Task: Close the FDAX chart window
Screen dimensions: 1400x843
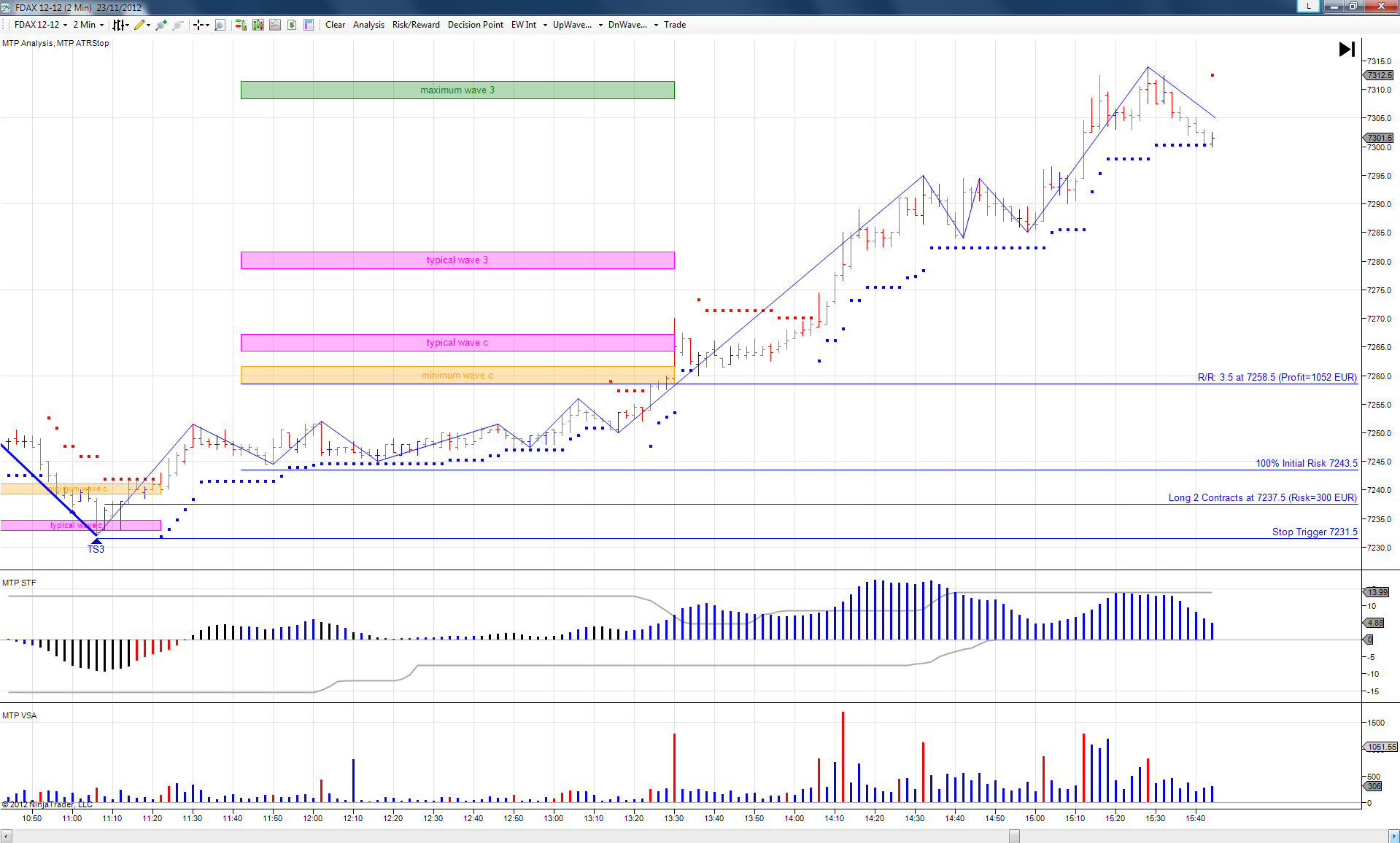Action: pos(1380,6)
